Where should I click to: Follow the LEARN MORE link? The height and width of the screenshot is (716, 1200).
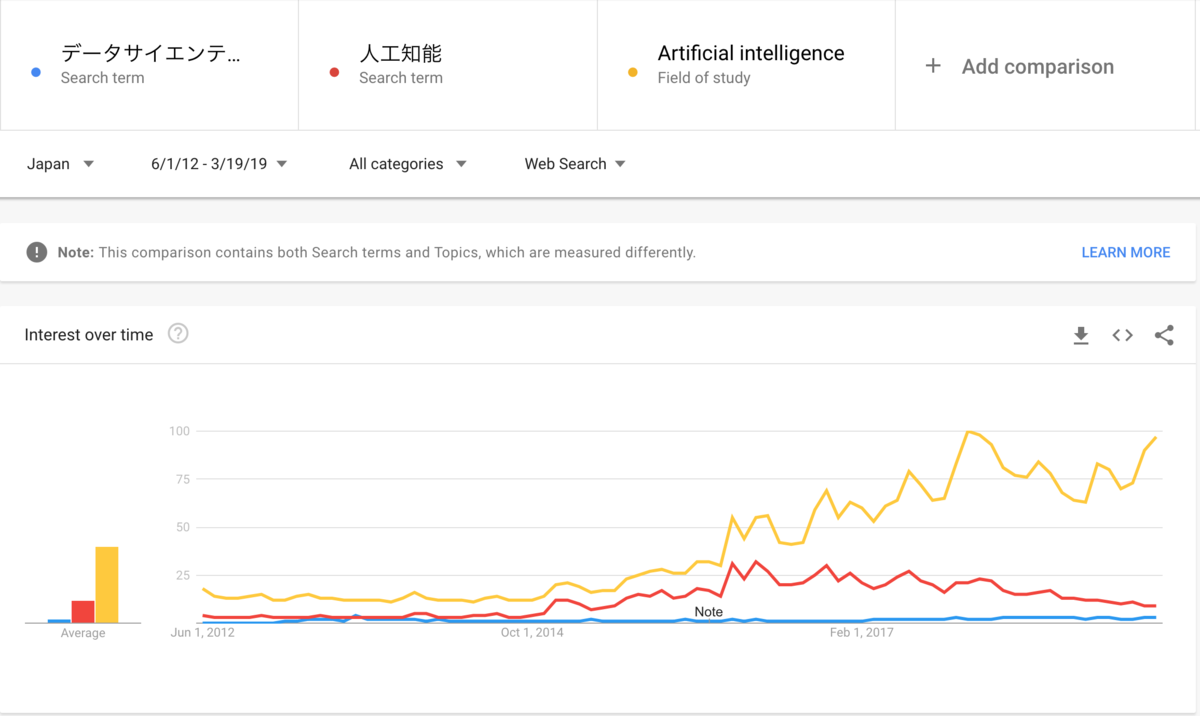pyautogui.click(x=1126, y=252)
